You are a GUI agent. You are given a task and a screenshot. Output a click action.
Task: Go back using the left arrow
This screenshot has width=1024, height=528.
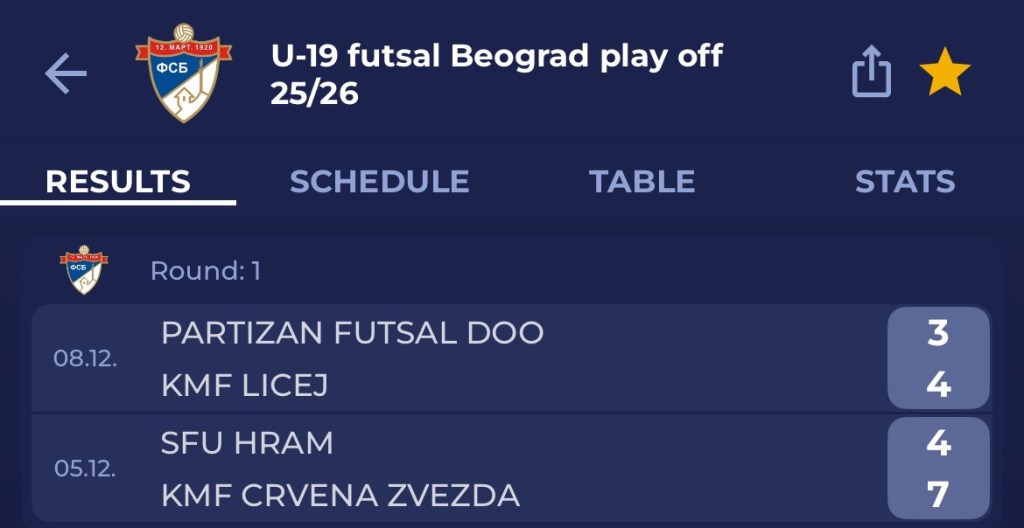[x=66, y=75]
